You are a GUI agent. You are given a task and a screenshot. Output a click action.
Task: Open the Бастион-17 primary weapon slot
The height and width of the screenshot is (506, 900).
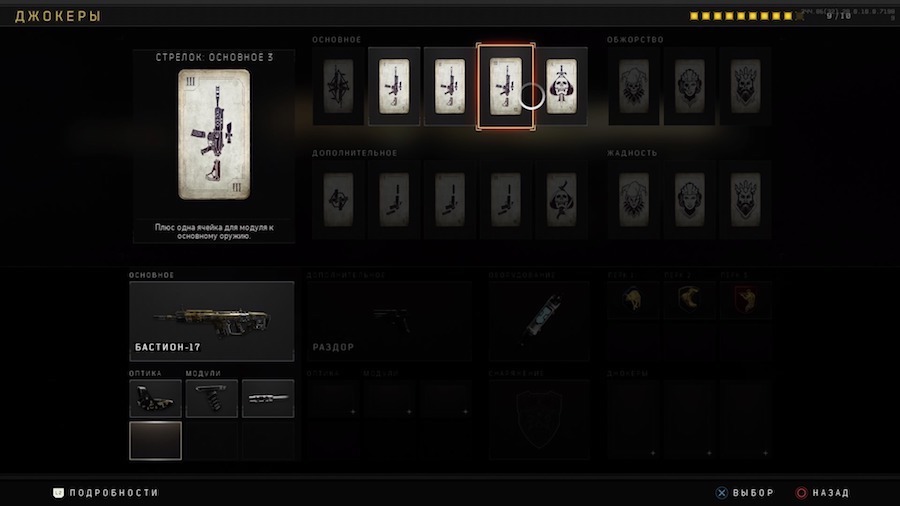point(212,321)
